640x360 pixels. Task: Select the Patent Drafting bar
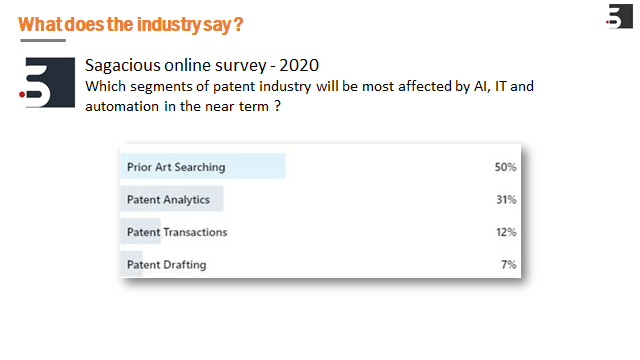click(131, 264)
